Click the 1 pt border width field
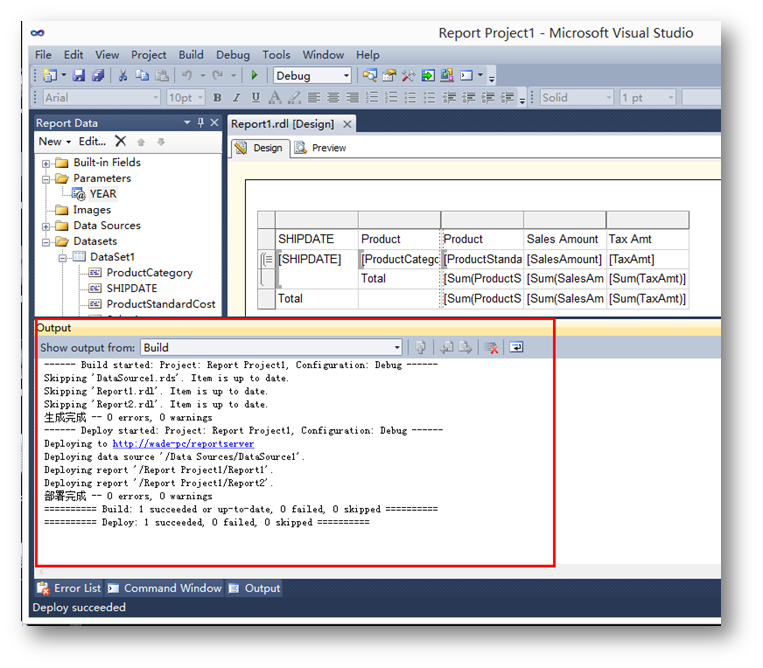 click(x=647, y=98)
